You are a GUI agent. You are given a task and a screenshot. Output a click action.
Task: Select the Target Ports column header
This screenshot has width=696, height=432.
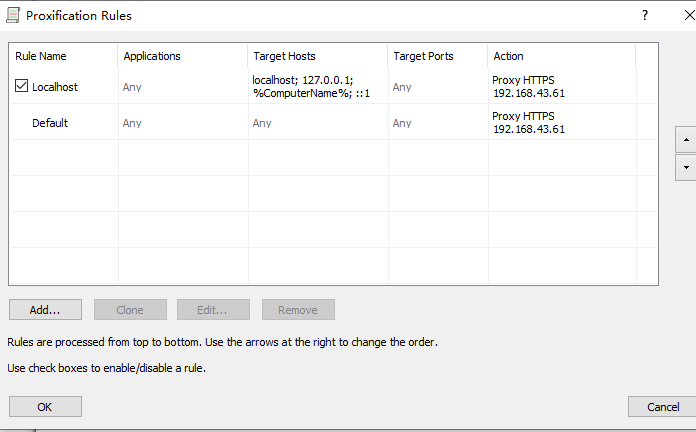pos(438,56)
